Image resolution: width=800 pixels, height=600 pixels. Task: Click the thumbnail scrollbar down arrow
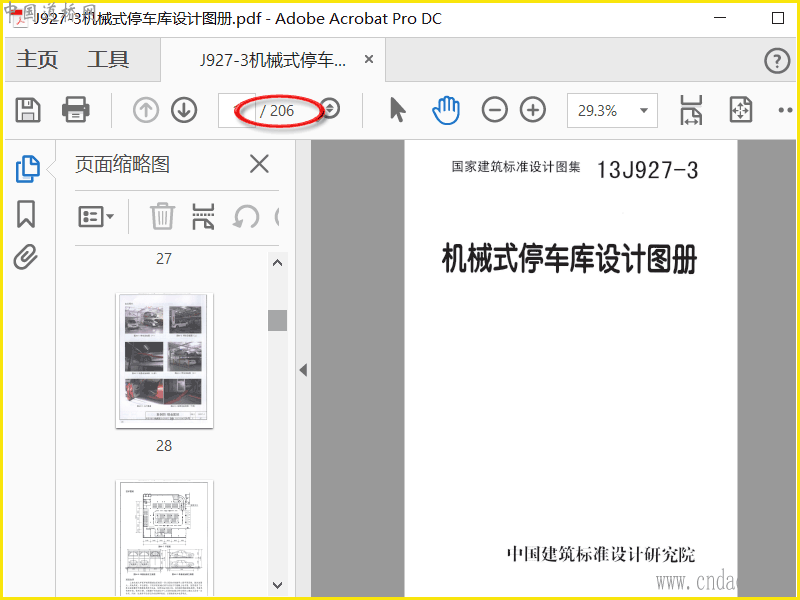pos(278,585)
